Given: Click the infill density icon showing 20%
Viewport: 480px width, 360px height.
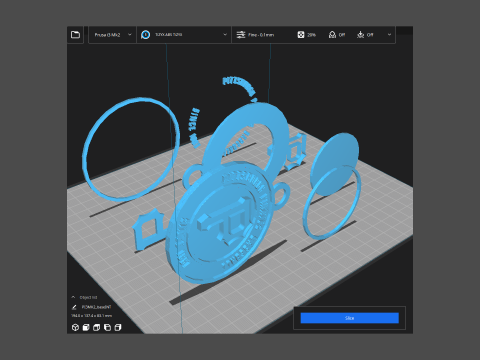Looking at the screenshot, I should [301, 35].
